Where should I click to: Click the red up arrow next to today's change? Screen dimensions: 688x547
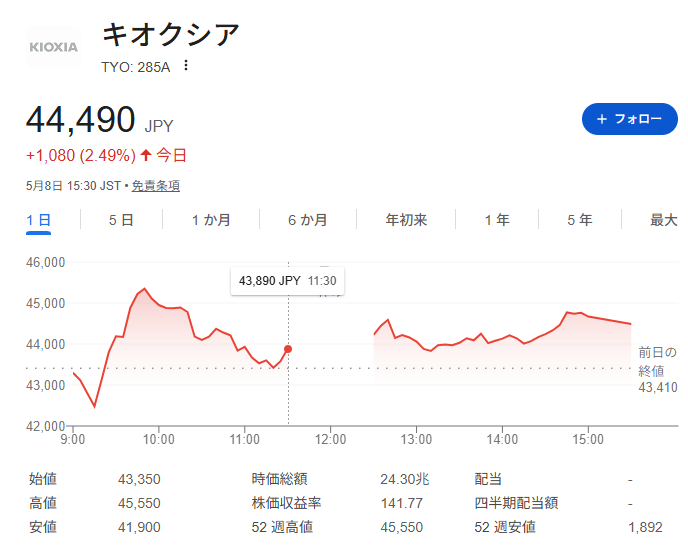pyautogui.click(x=146, y=155)
